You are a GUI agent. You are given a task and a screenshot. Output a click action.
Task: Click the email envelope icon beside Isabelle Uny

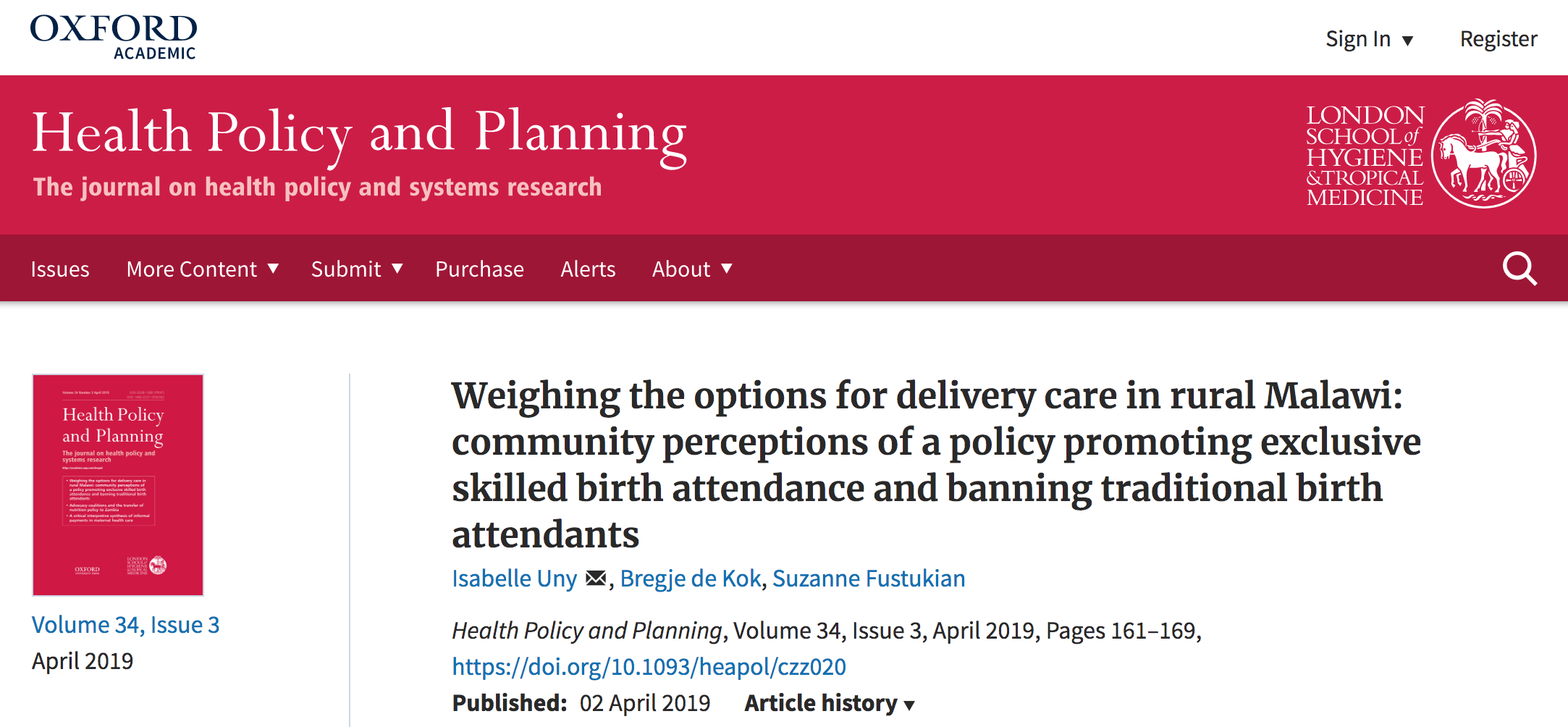click(x=596, y=579)
